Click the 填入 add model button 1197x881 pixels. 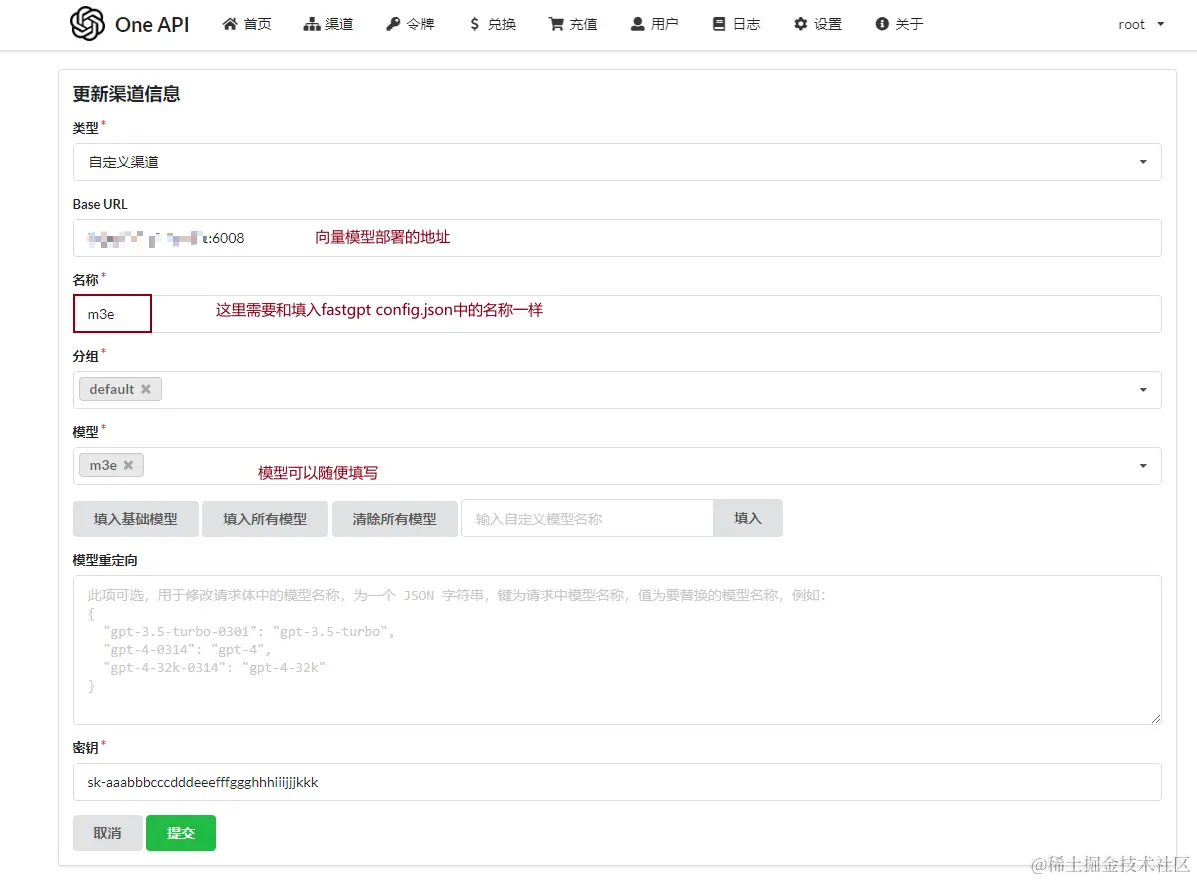748,518
